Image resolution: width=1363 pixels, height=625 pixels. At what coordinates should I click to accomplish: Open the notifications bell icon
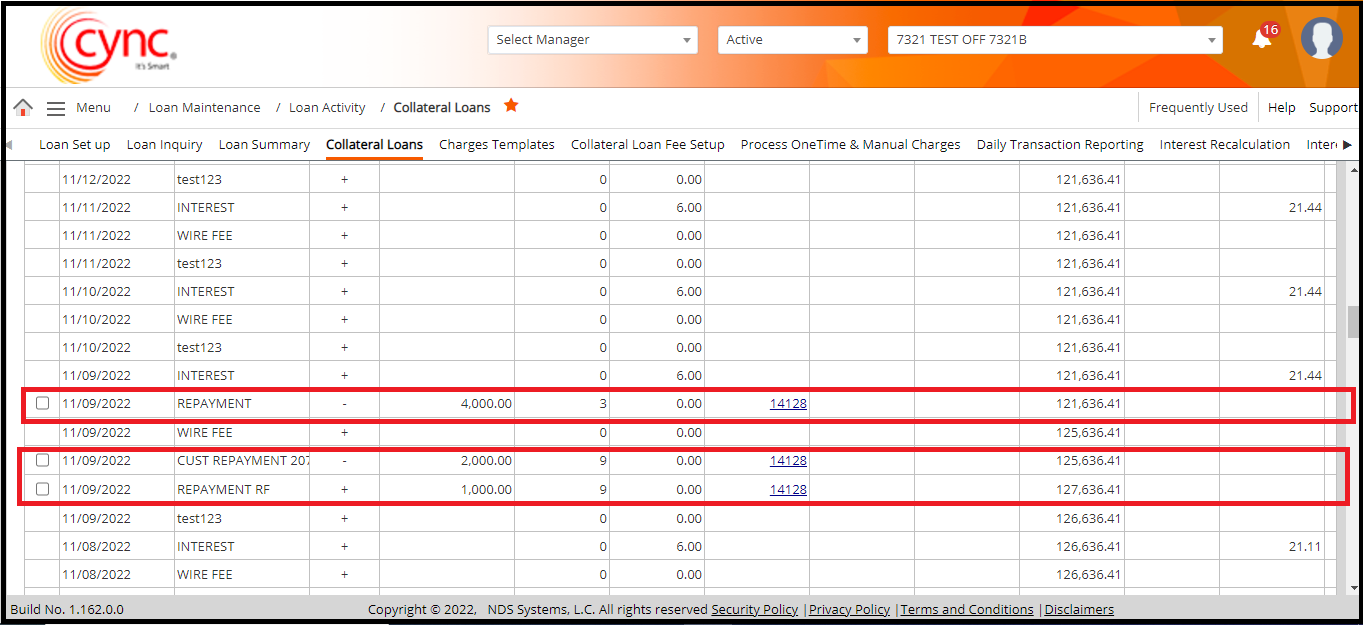pos(1262,39)
